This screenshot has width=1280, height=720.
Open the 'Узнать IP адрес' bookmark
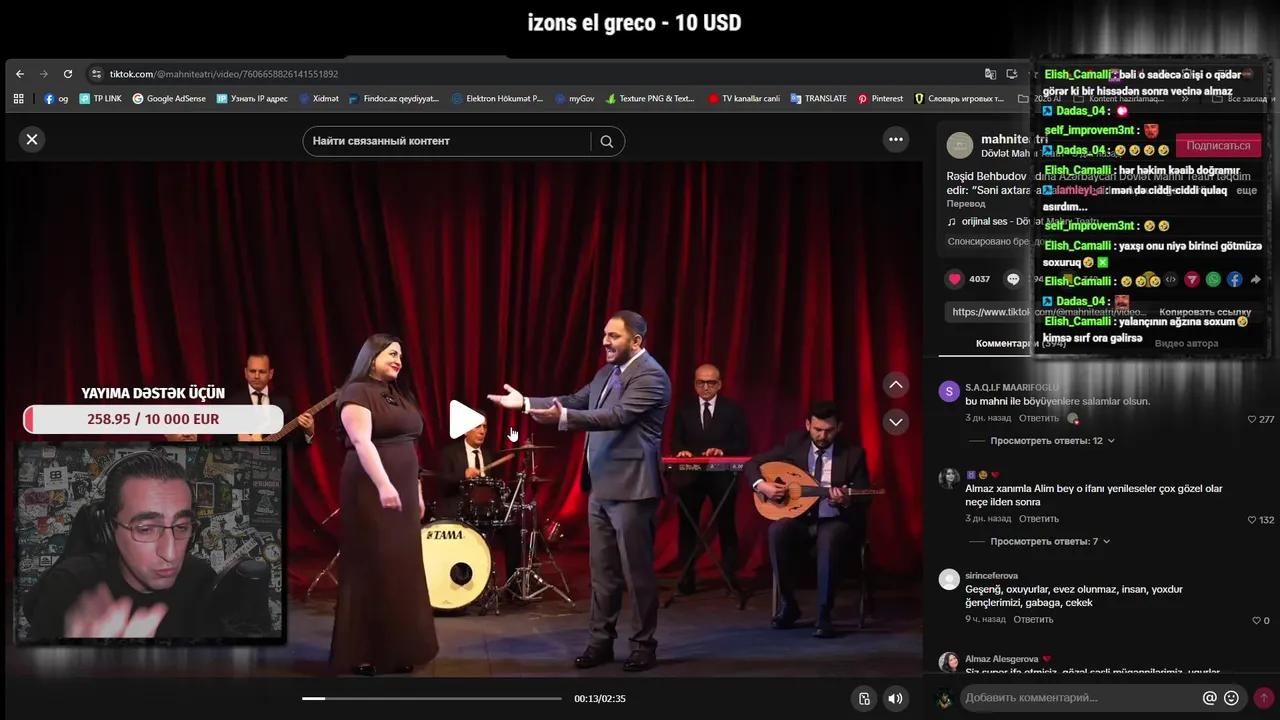[x=252, y=99]
